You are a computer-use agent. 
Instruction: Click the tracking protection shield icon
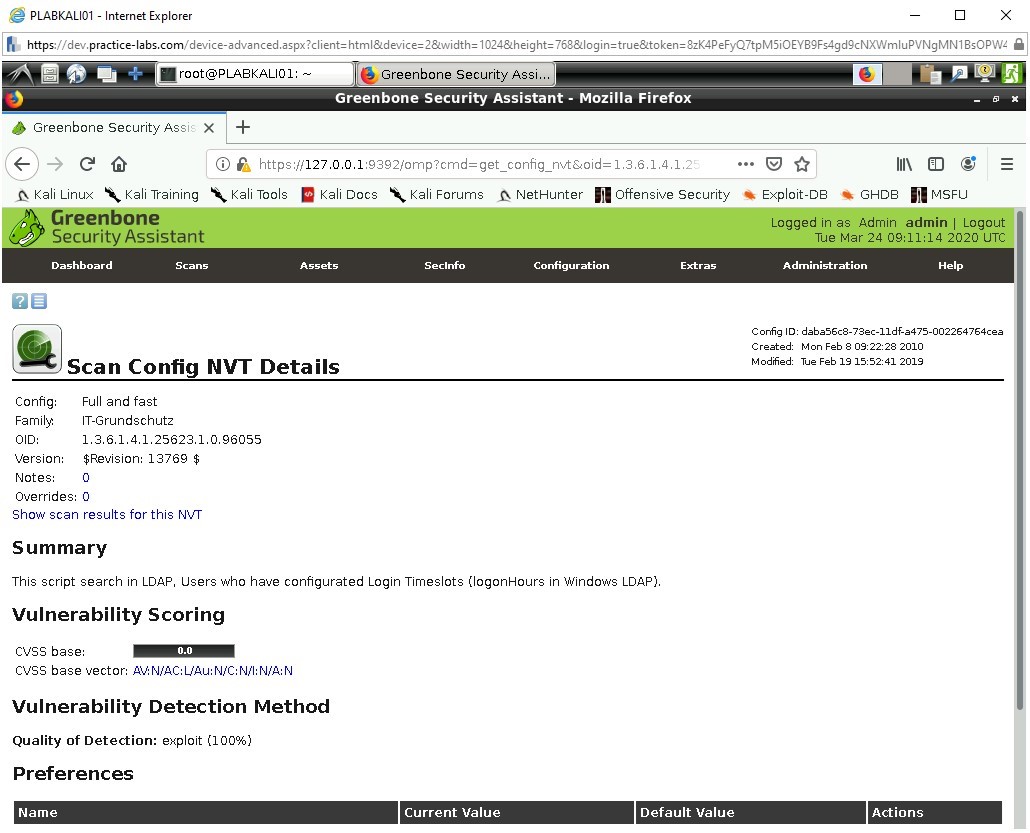(773, 163)
